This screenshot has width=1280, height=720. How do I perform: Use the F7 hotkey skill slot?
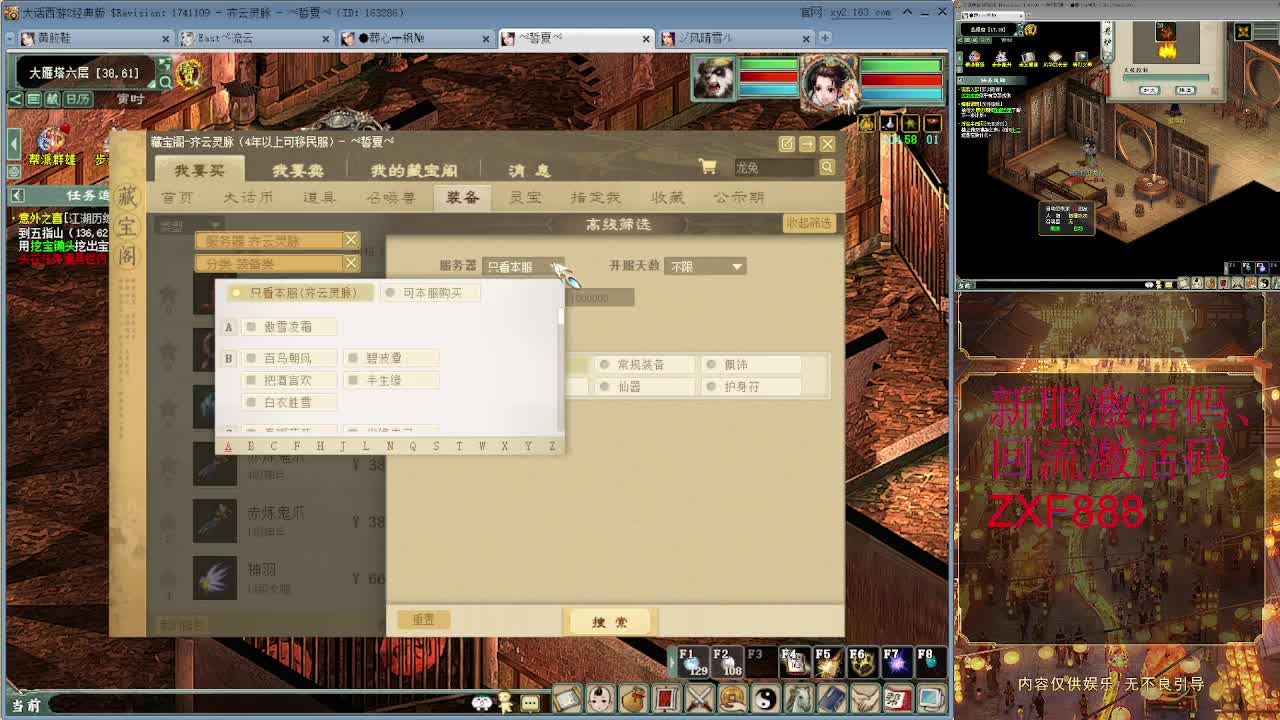click(896, 661)
